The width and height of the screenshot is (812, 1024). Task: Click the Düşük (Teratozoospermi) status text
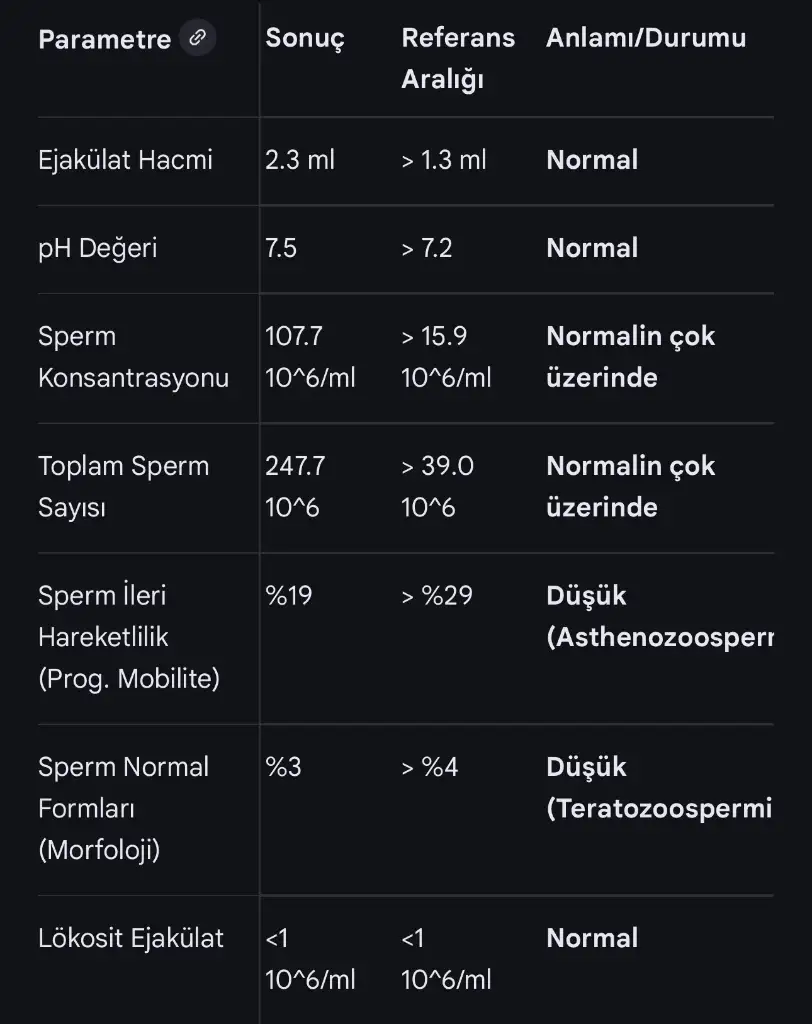[659, 788]
